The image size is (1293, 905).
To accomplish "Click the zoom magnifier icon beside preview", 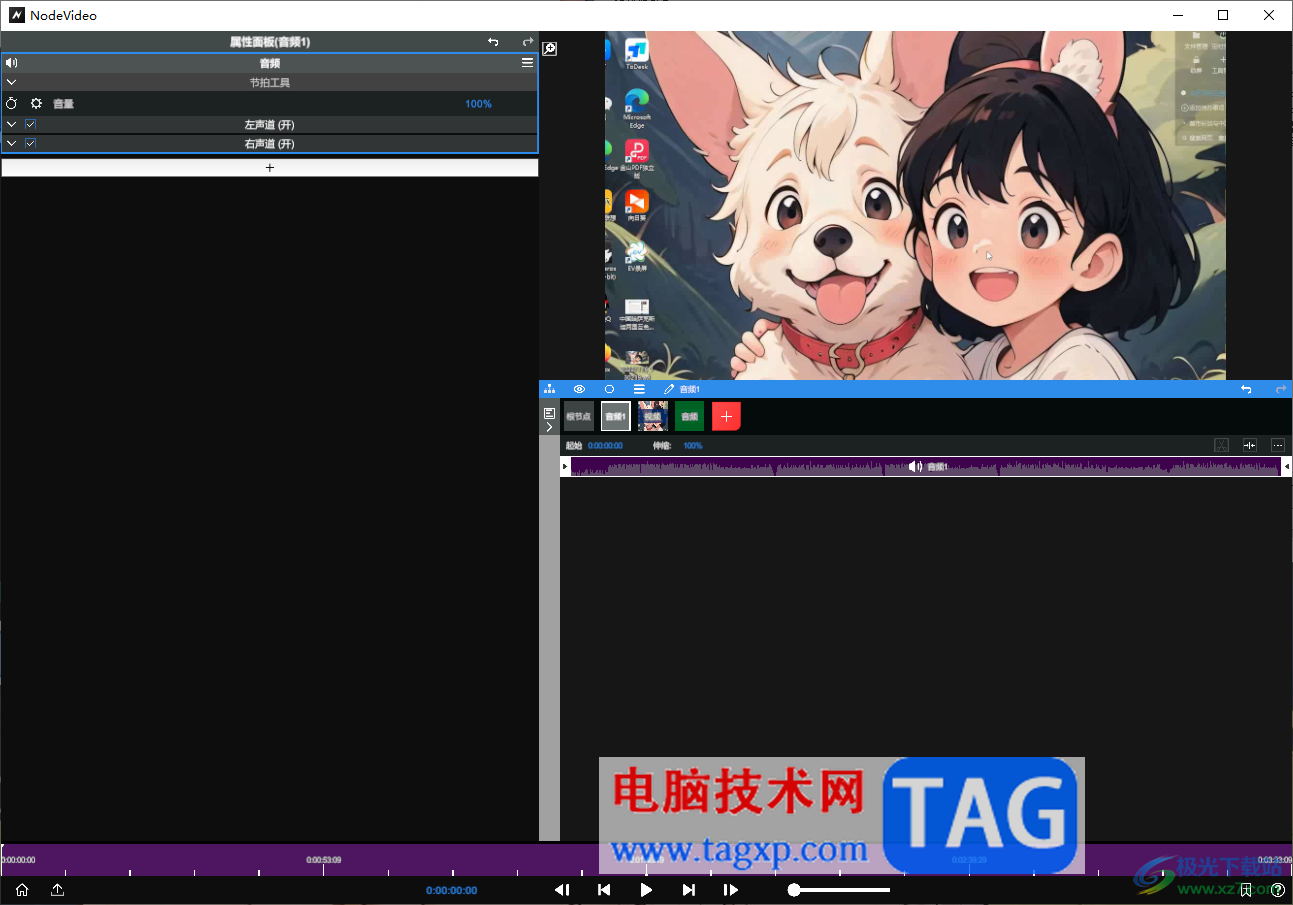I will pos(549,48).
